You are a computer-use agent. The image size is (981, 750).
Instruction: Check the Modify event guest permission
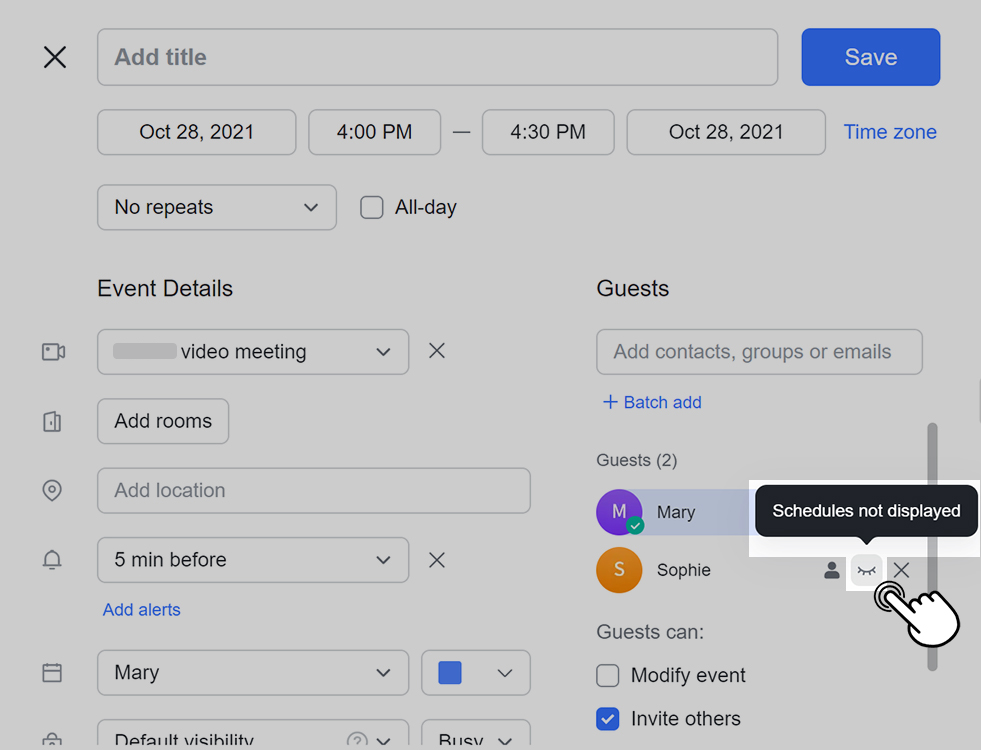pos(608,676)
